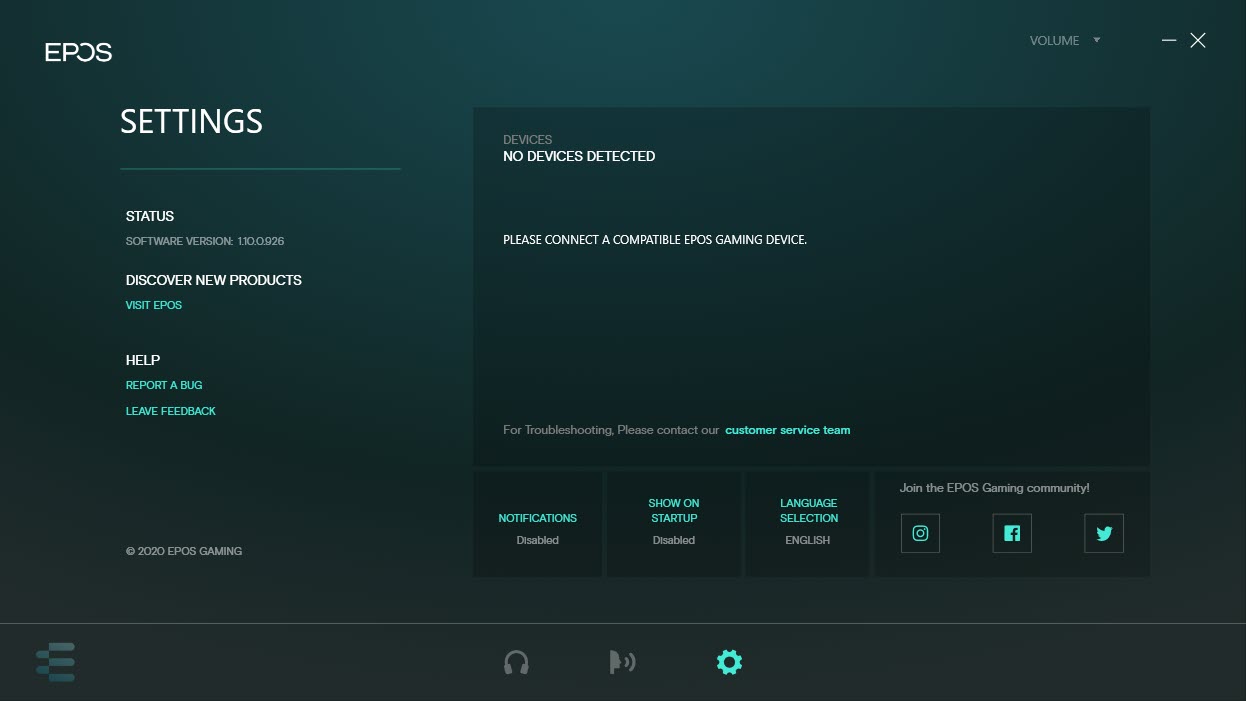The image size is (1246, 701).
Task: Open EPOS Facebook page
Action: pos(1012,533)
